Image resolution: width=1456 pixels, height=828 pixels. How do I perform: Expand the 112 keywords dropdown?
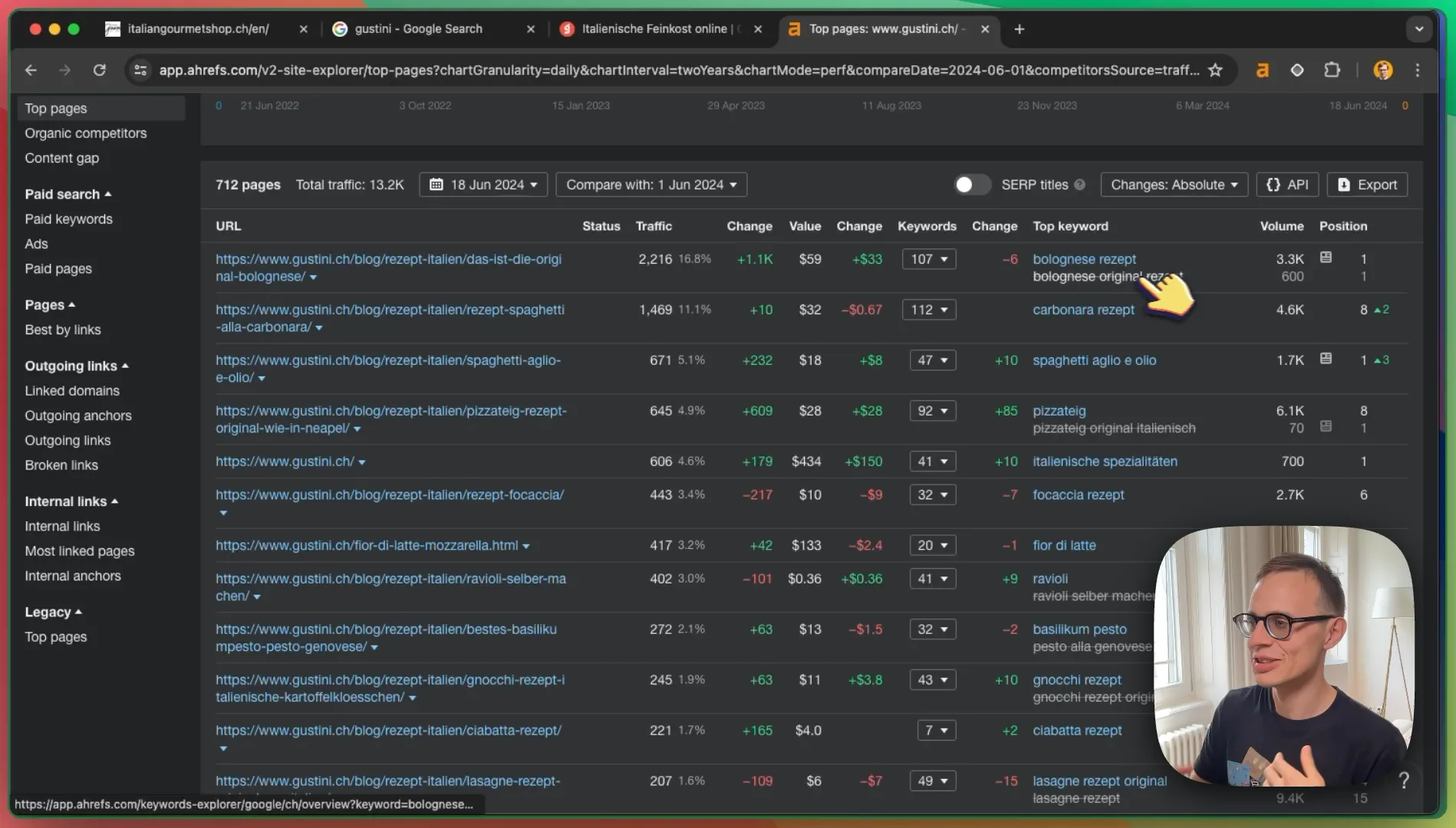click(x=929, y=310)
